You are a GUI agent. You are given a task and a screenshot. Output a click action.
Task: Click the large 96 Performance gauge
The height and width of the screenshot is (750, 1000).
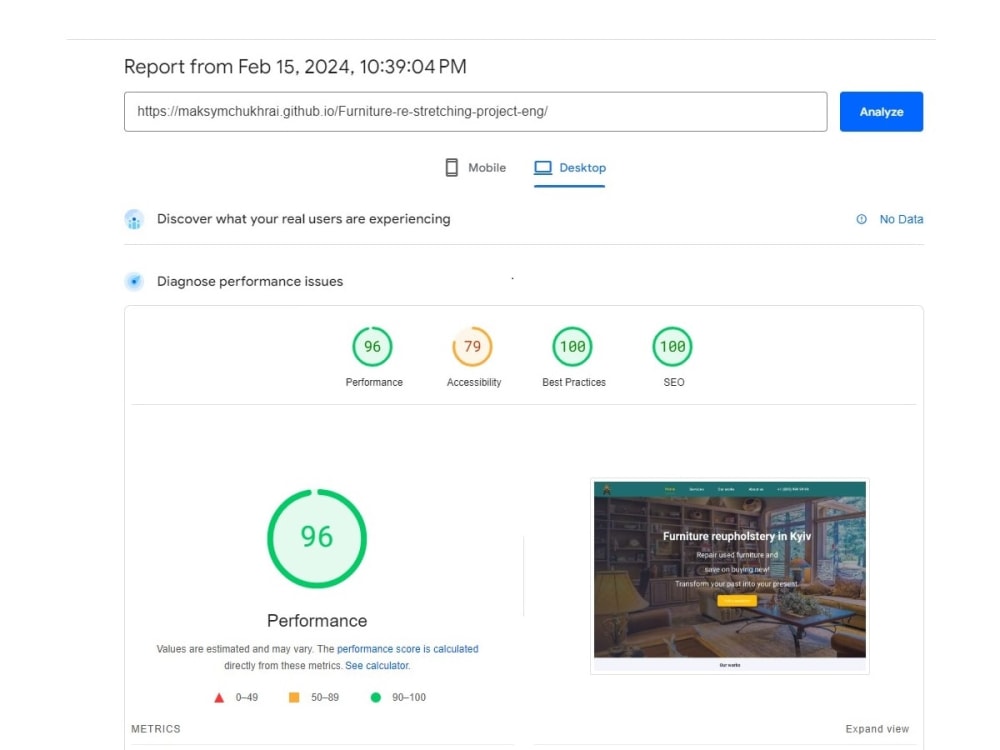(x=317, y=538)
